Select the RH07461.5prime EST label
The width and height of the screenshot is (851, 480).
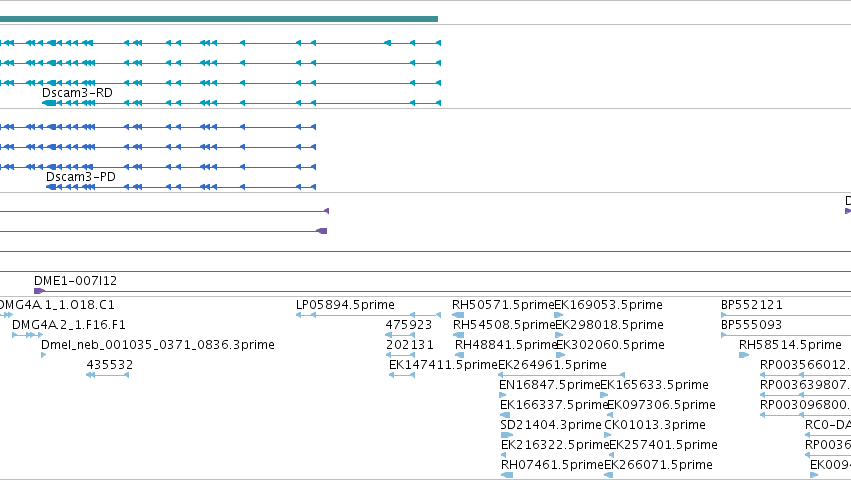[x=552, y=465]
